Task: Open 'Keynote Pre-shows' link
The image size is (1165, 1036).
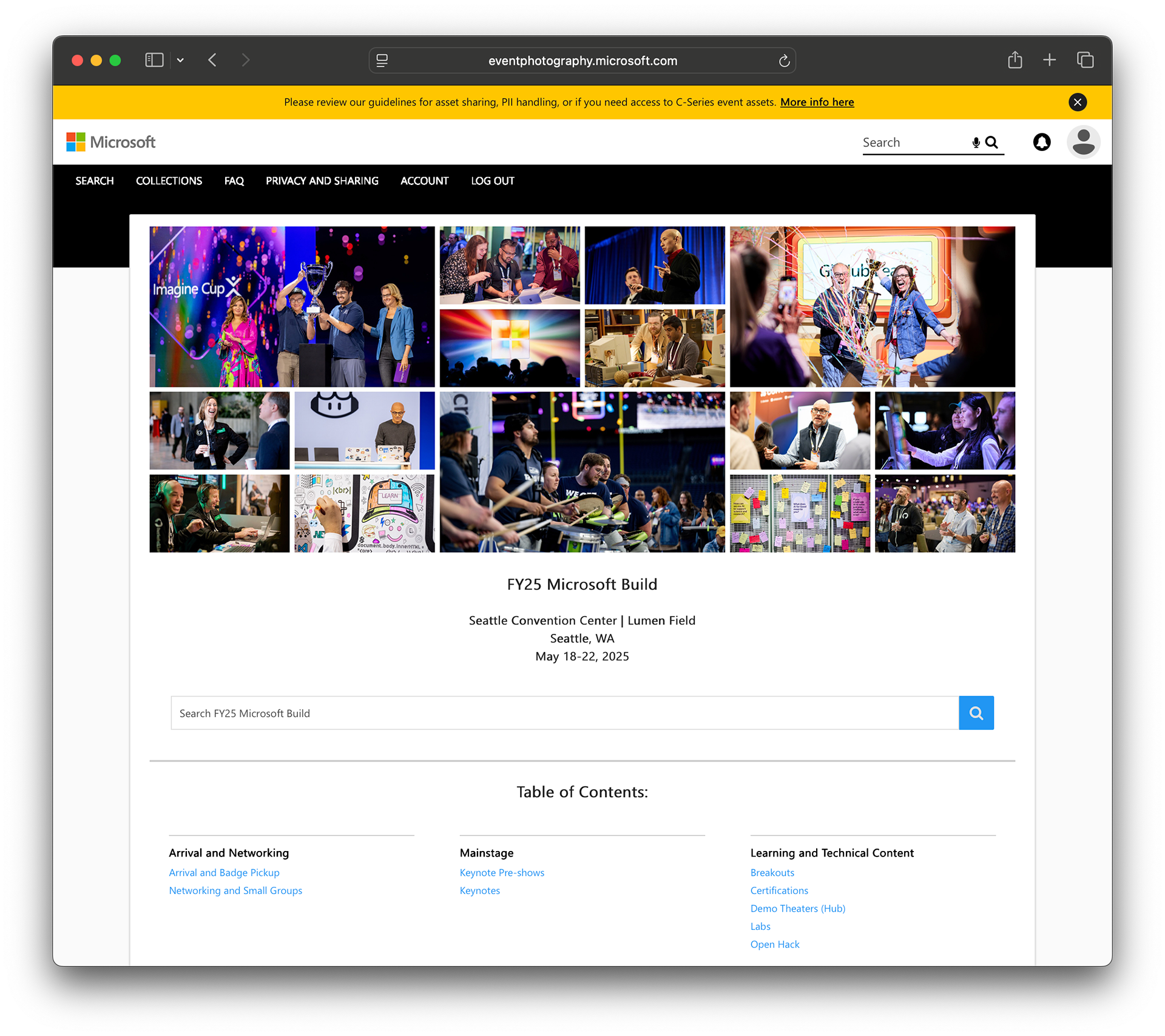Action: tap(502, 872)
